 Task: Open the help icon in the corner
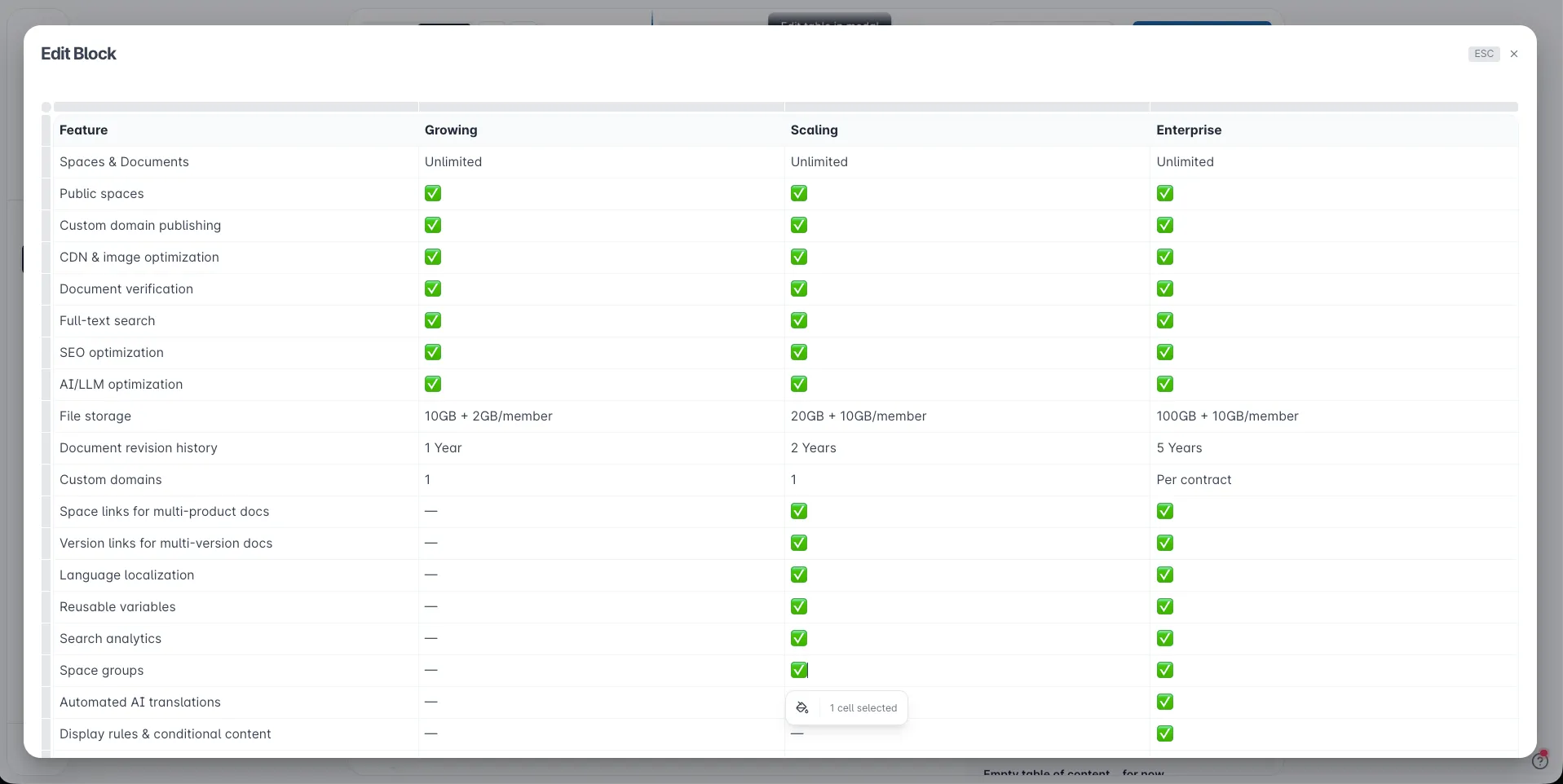pos(1540,761)
